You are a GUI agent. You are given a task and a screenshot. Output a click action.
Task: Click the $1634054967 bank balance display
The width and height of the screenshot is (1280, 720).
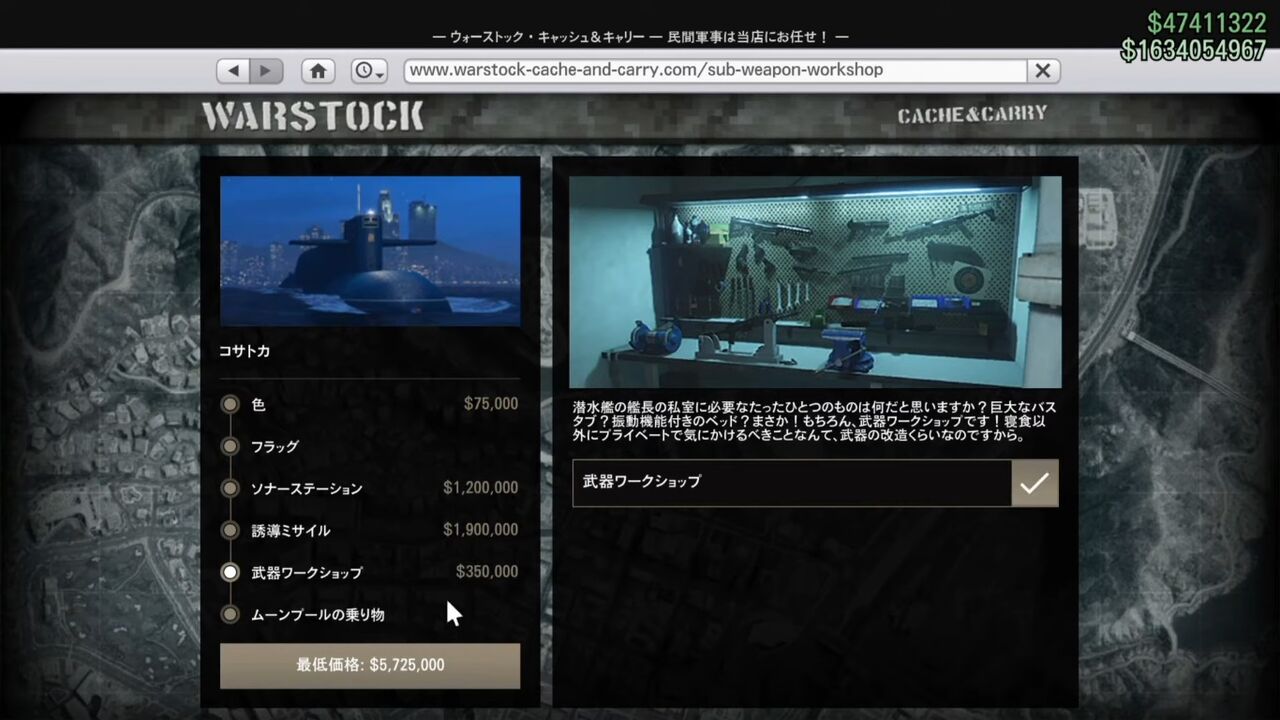click(1194, 50)
